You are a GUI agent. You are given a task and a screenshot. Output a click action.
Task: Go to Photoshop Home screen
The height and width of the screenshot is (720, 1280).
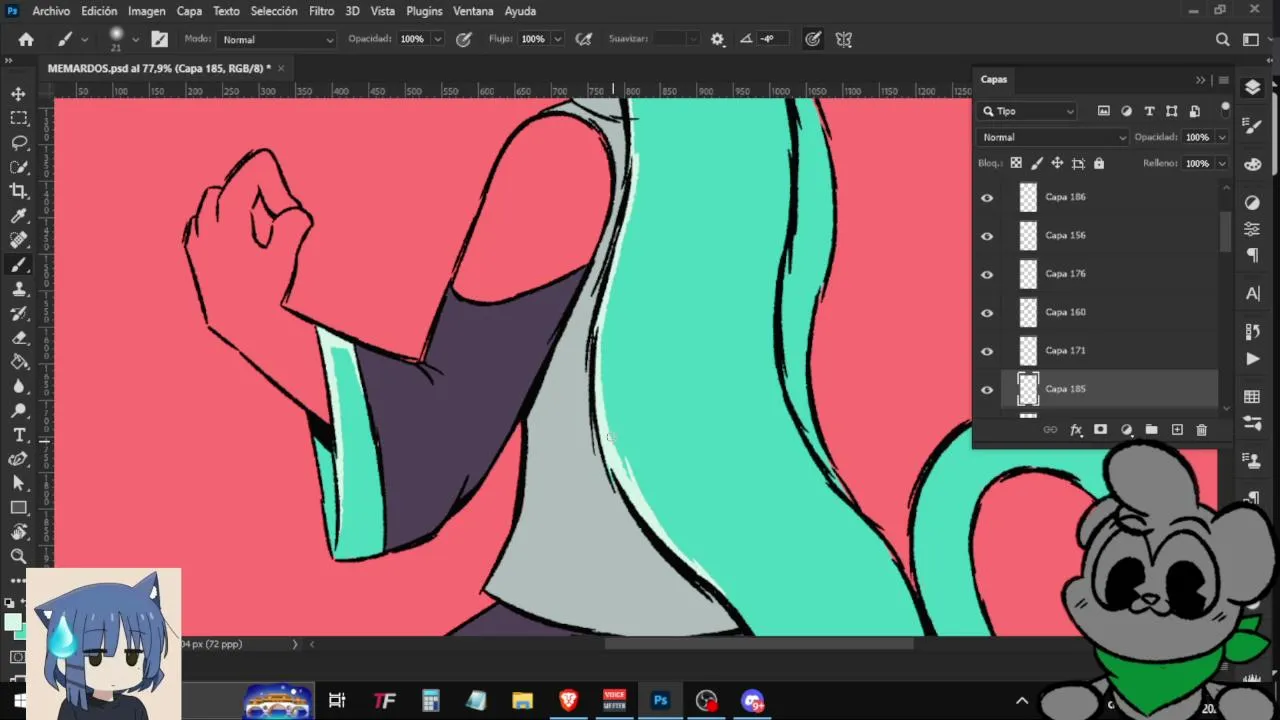[26, 39]
